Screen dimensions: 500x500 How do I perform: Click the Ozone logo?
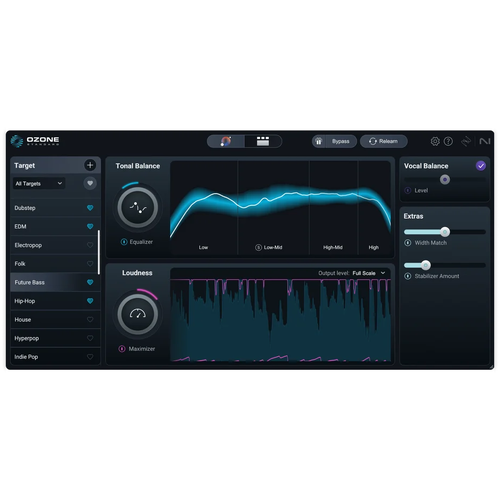(35, 141)
